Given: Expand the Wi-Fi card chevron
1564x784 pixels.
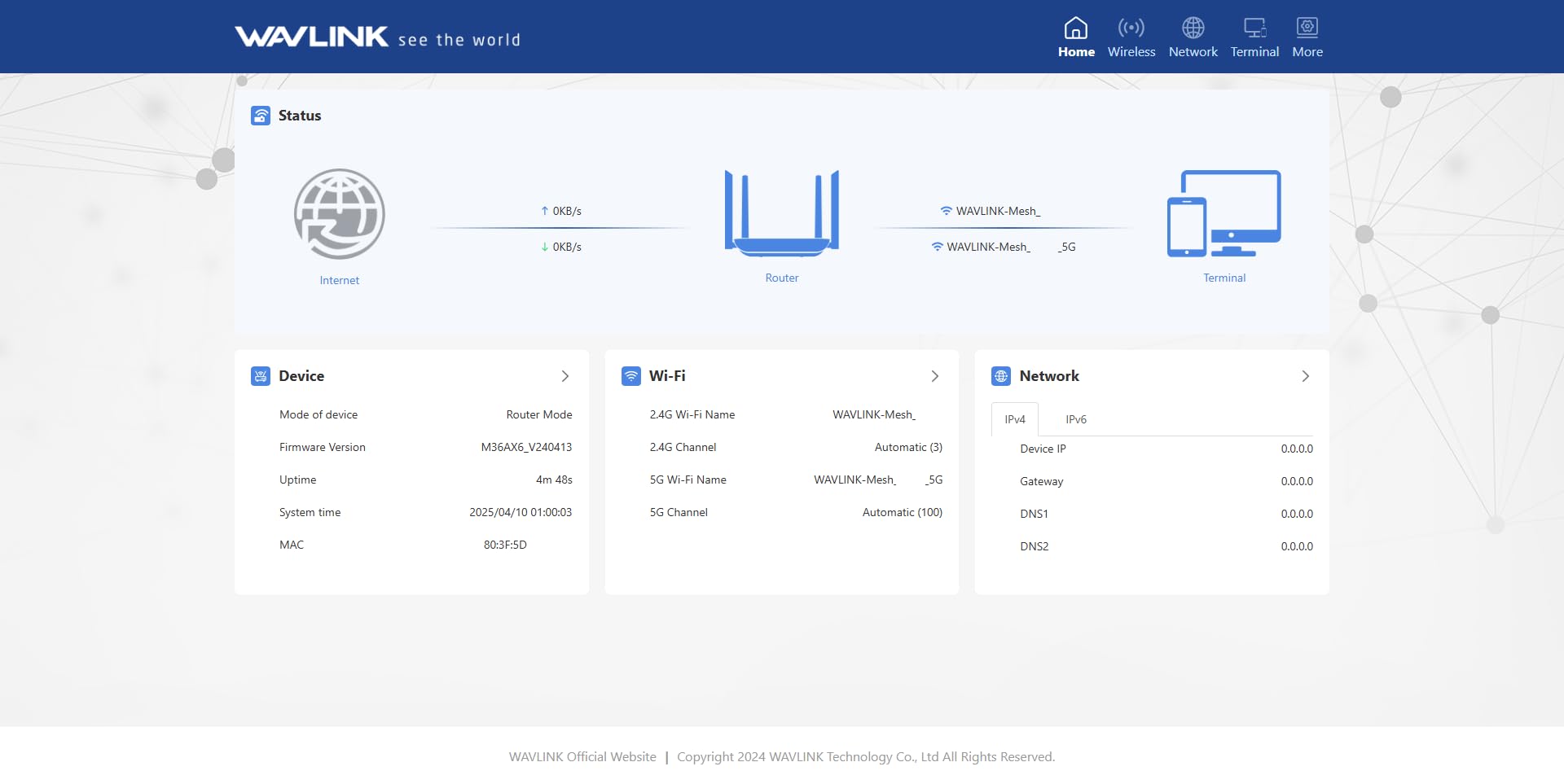Looking at the screenshot, I should point(934,376).
